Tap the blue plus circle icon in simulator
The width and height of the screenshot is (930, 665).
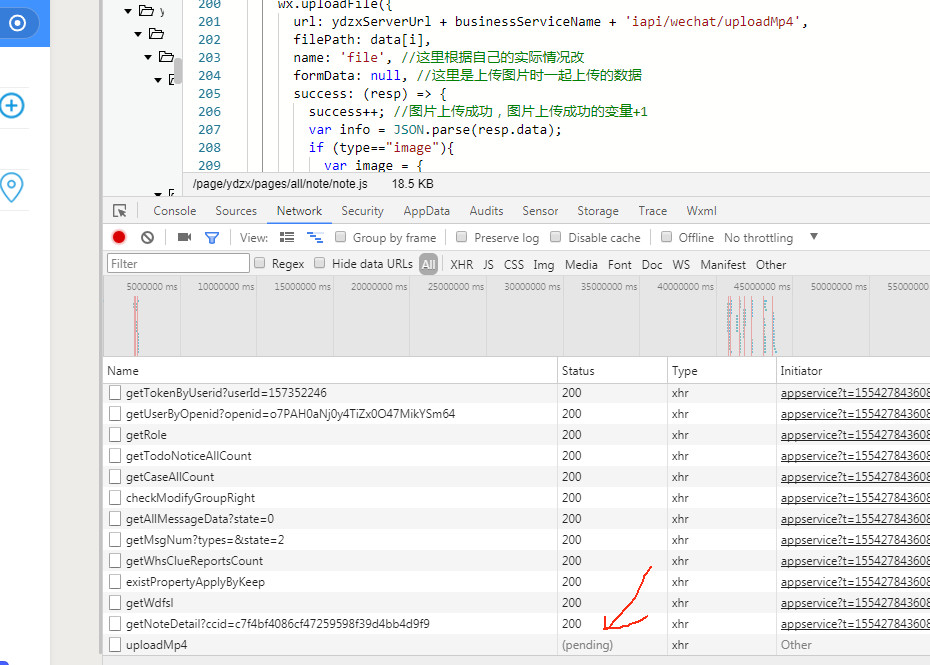coord(12,106)
